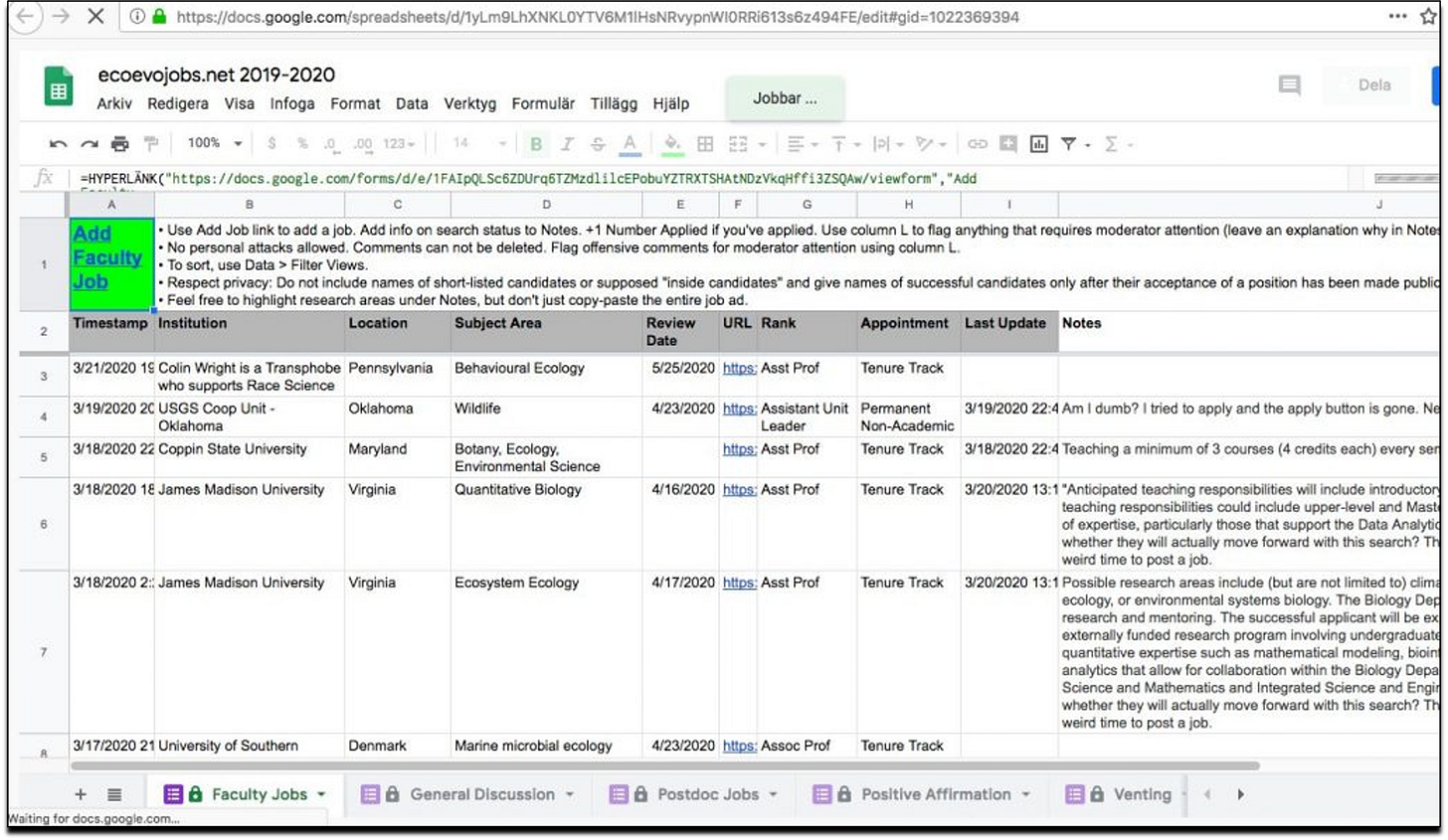
Task: Select the Paint format tool
Action: (151, 144)
